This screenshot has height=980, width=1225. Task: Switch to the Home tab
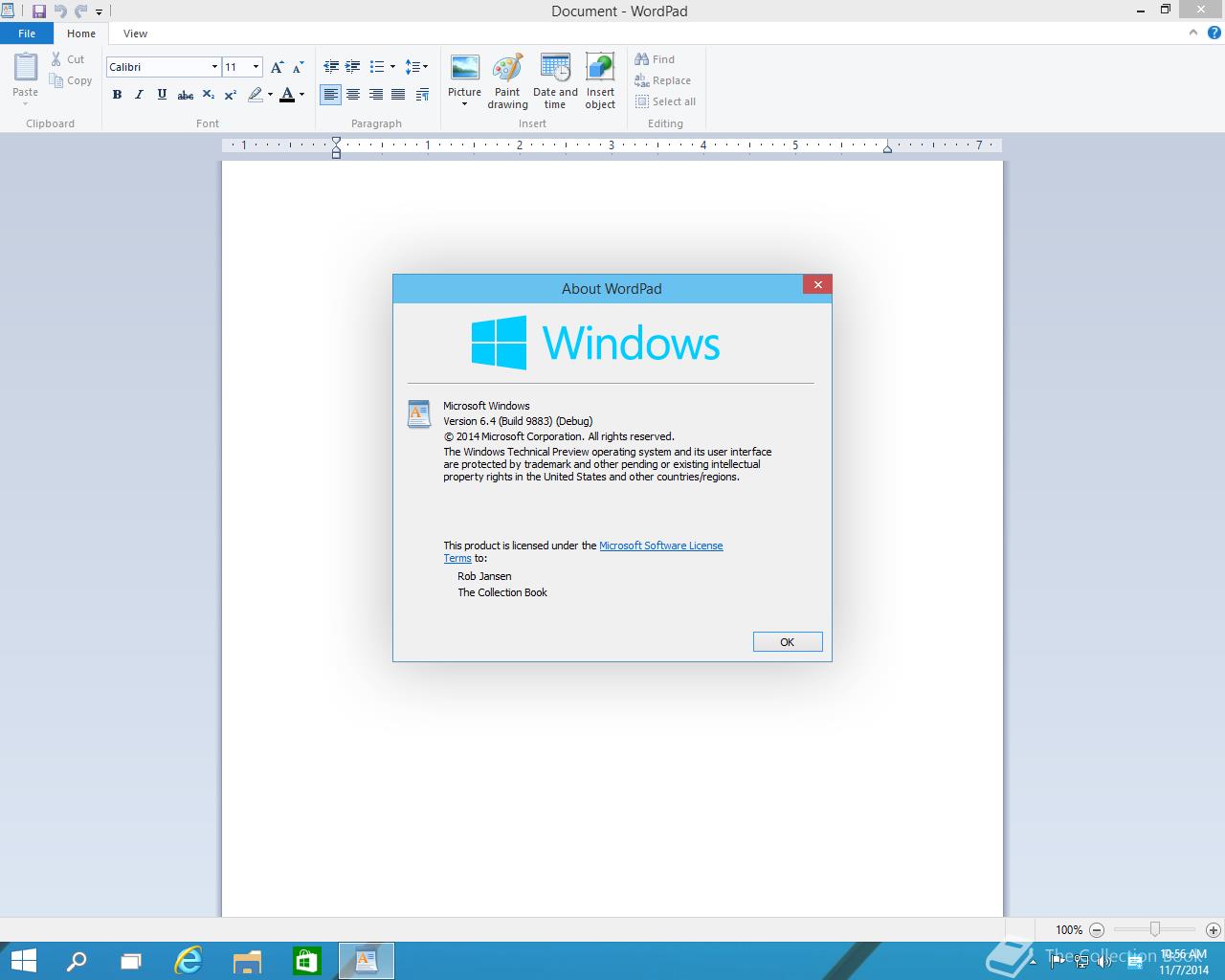coord(81,33)
